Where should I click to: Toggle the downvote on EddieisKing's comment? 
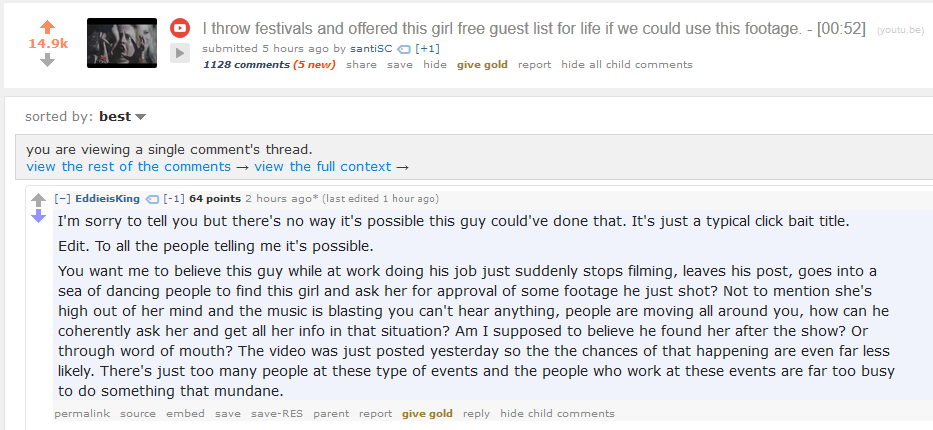click(x=39, y=216)
